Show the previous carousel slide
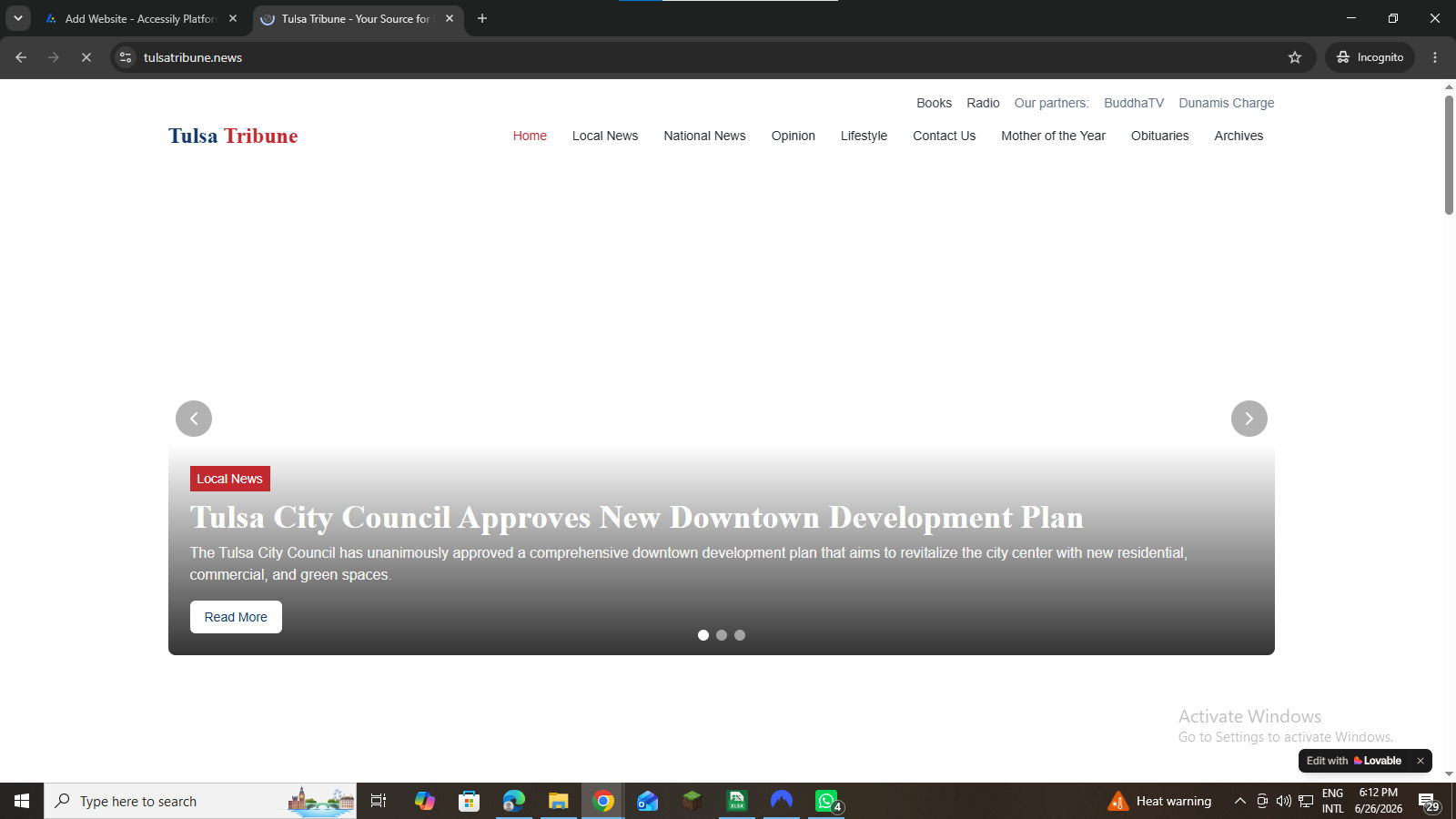1456x819 pixels. coord(194,419)
